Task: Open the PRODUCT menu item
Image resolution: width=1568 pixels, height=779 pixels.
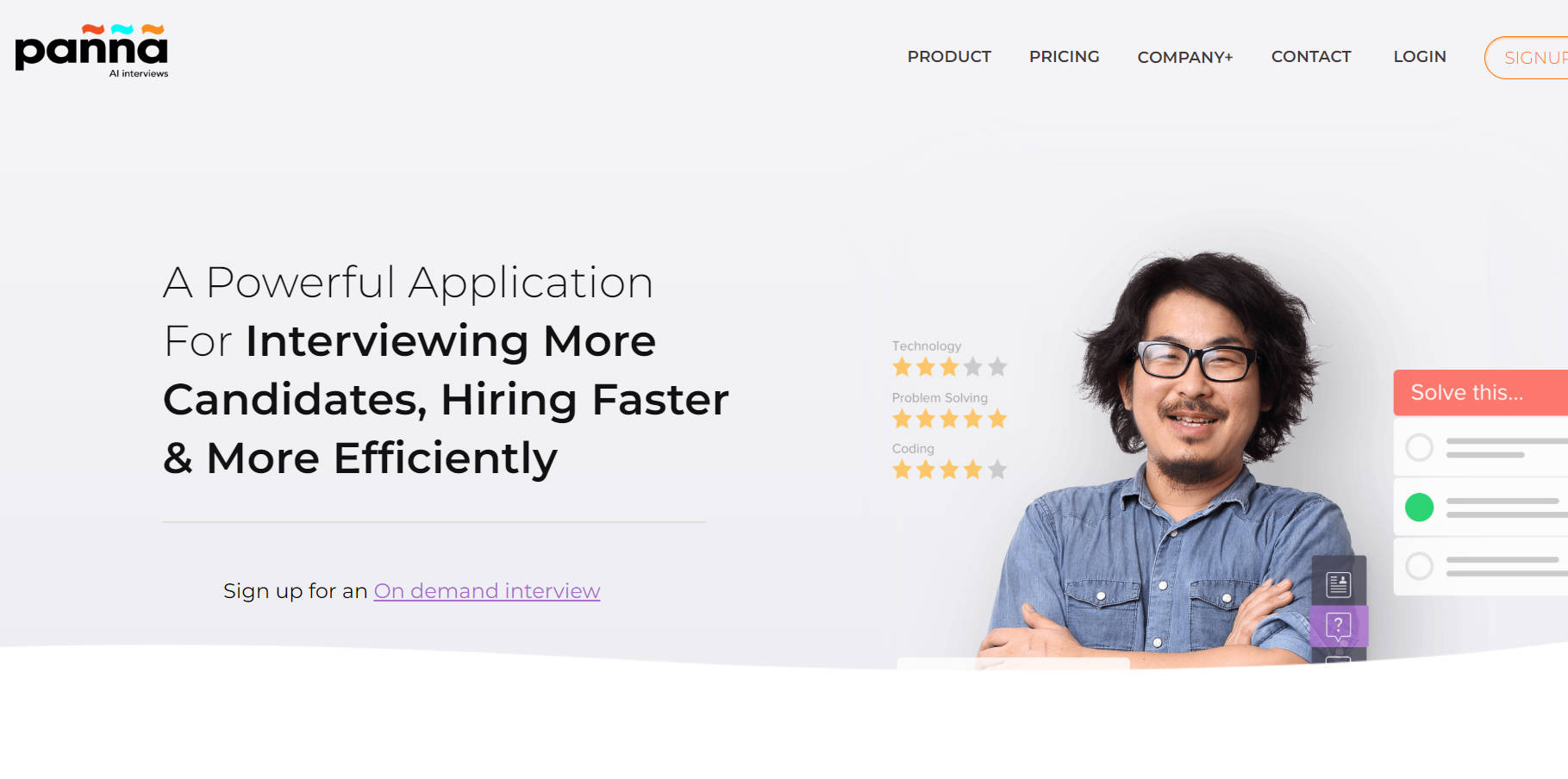Action: [x=949, y=57]
